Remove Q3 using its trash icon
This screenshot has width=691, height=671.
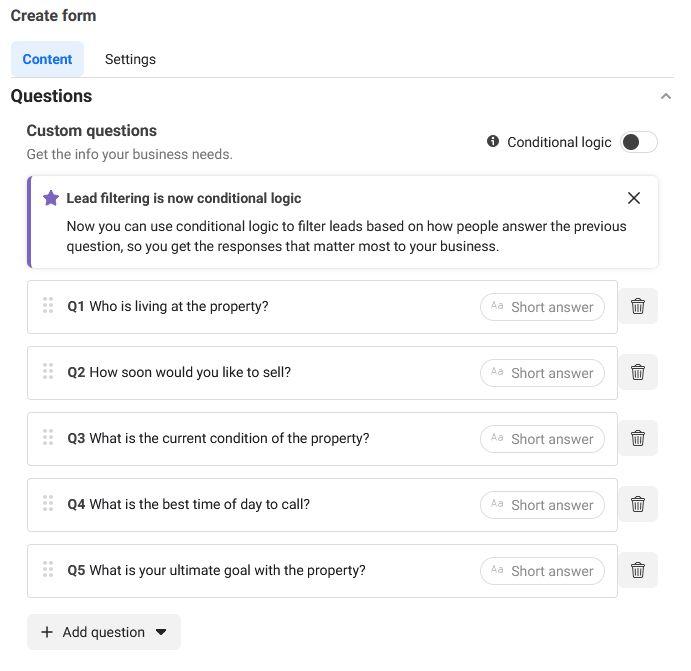pyautogui.click(x=638, y=438)
